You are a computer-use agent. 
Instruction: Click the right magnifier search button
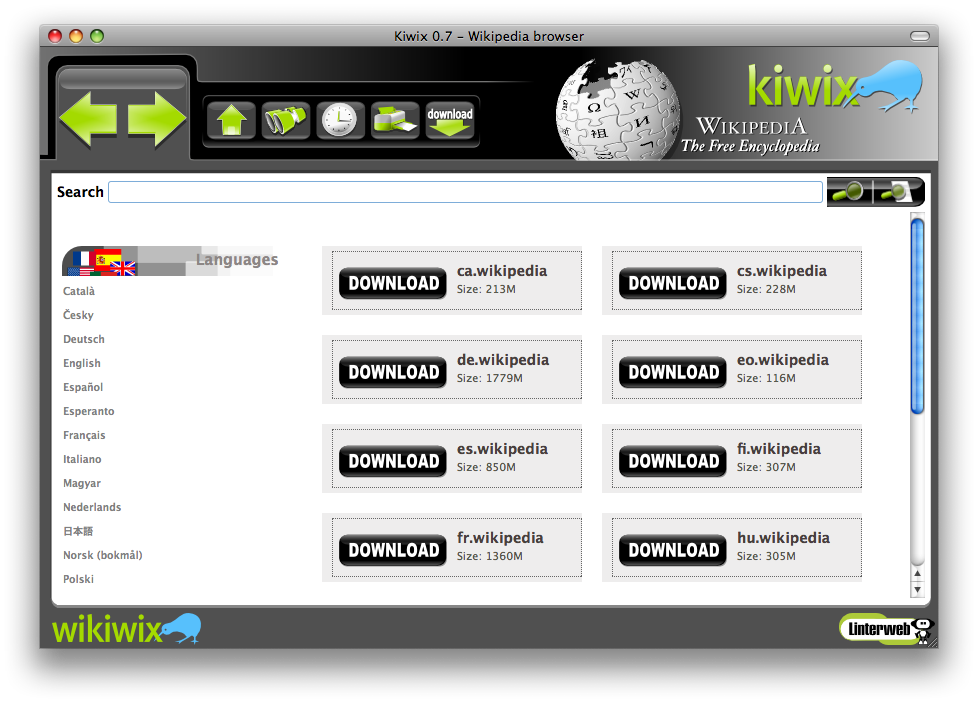(898, 192)
